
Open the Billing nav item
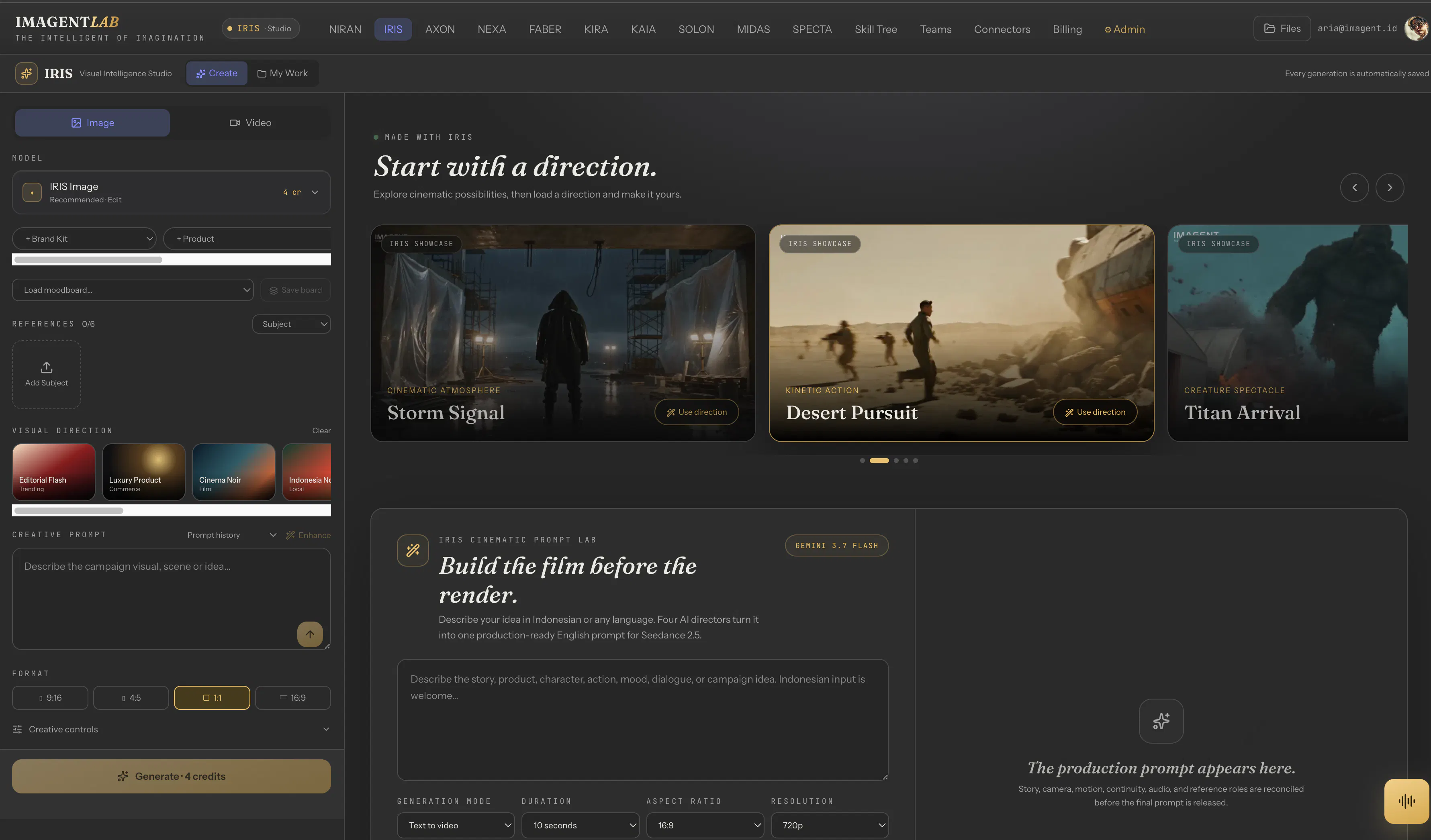pyautogui.click(x=1067, y=29)
